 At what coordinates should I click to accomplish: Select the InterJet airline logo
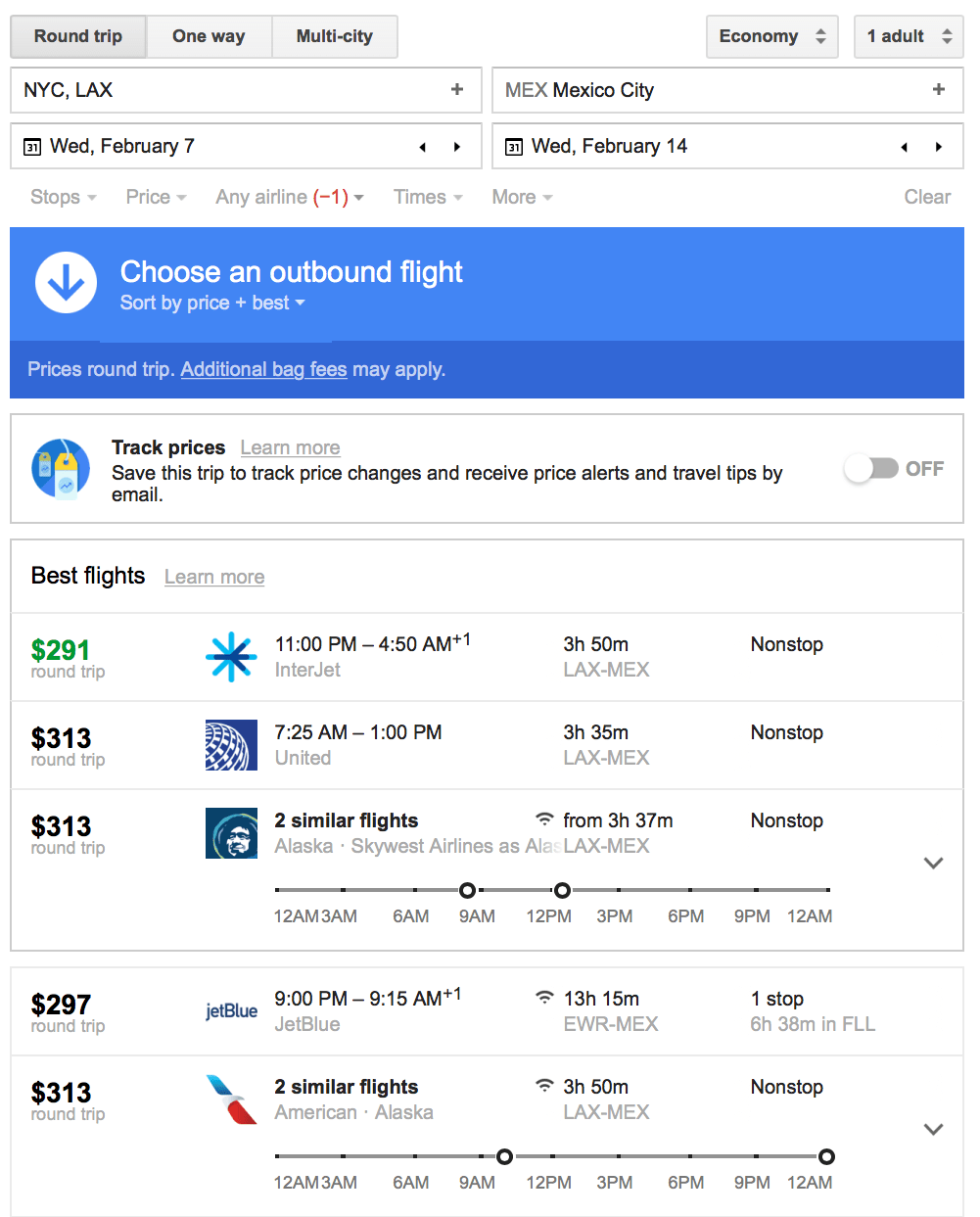[x=231, y=657]
